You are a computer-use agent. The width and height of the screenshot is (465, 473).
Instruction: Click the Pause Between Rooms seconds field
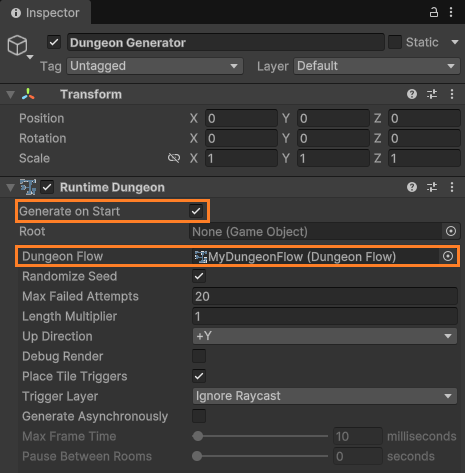(358, 456)
